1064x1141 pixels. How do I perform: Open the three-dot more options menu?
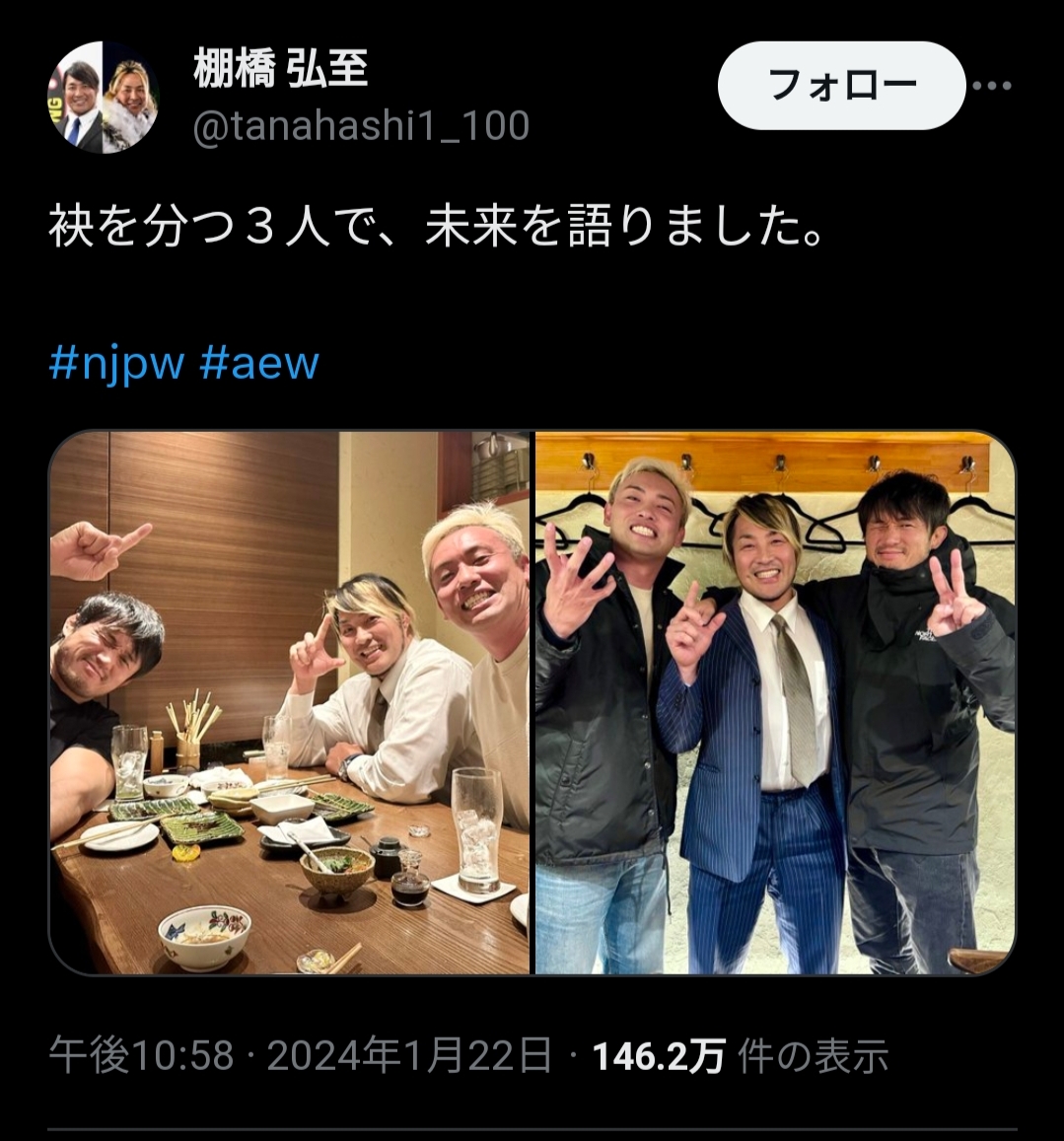pos(991,86)
